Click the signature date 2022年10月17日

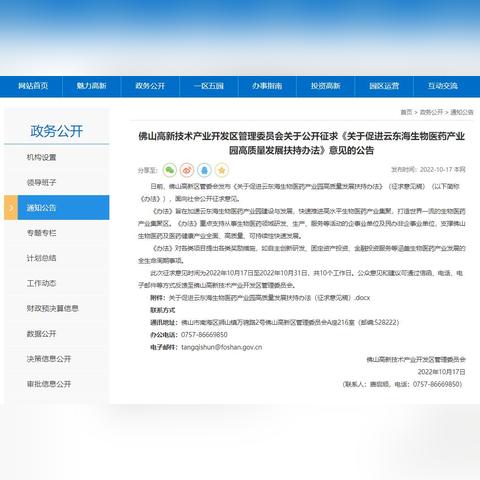[x=441, y=372]
